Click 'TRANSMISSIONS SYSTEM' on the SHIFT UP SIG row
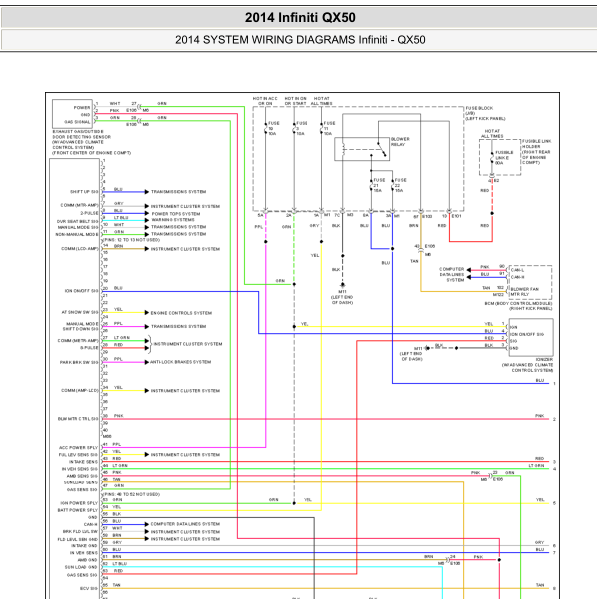This screenshot has height=599, width=597. point(178,192)
